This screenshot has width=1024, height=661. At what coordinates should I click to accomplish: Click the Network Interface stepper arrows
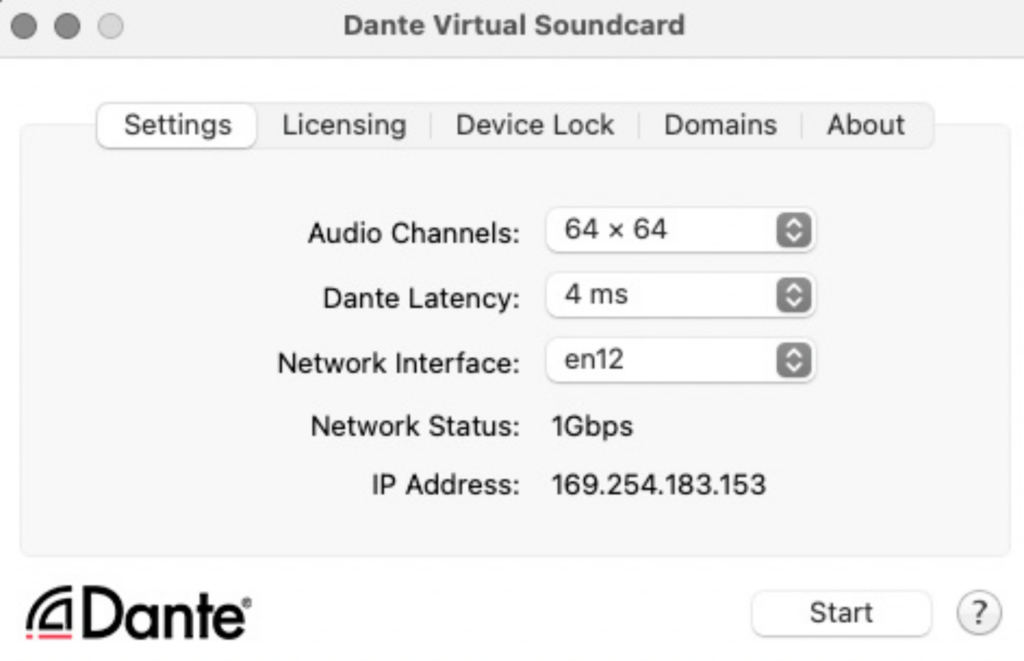click(792, 360)
